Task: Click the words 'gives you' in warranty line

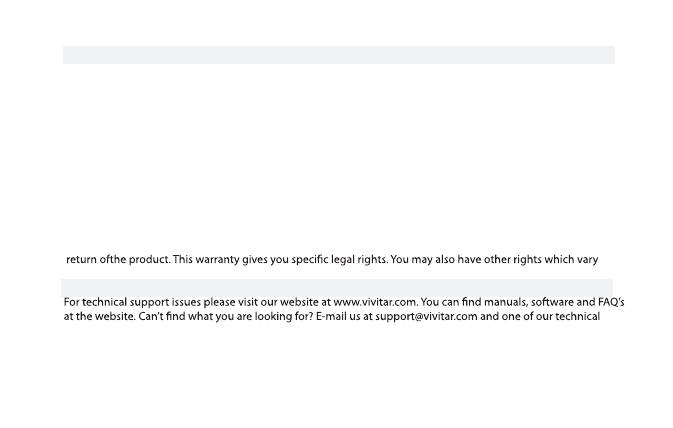Action: [x=265, y=260]
